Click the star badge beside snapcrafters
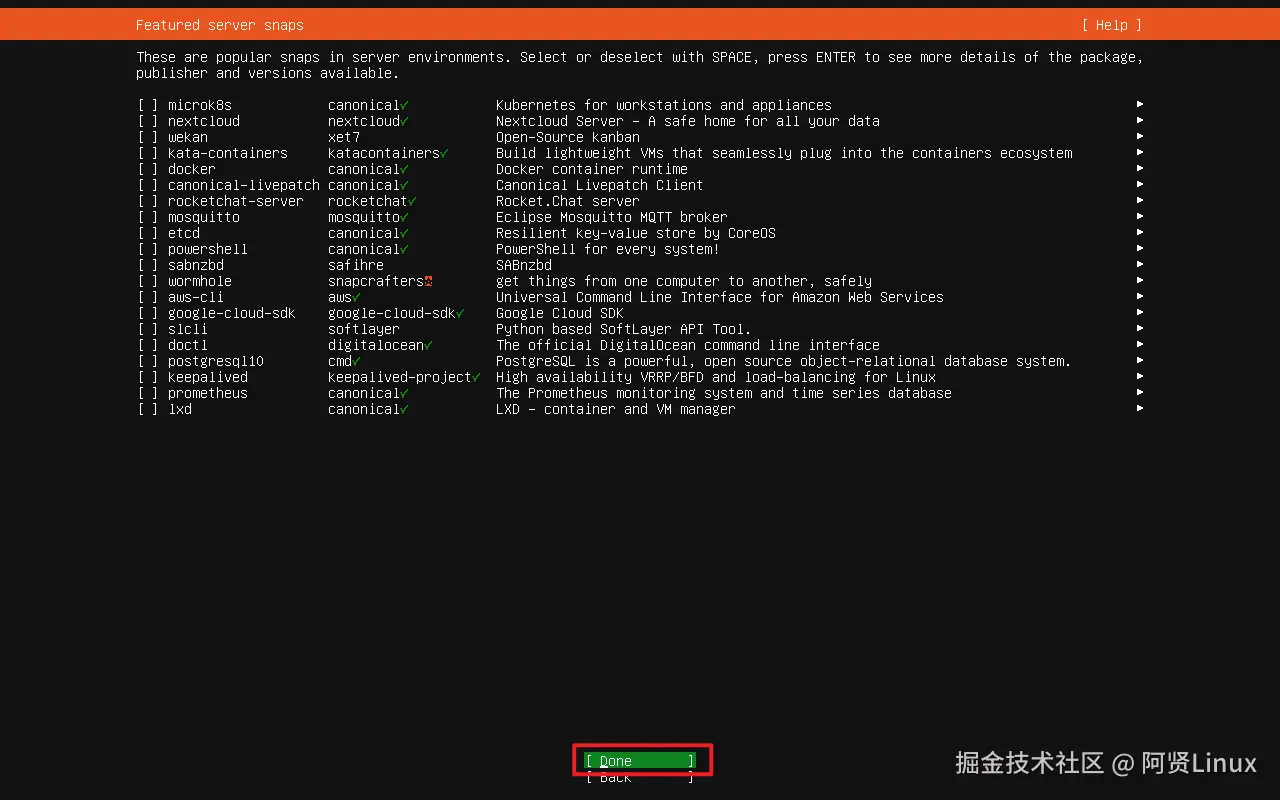1280x800 pixels. pos(428,281)
